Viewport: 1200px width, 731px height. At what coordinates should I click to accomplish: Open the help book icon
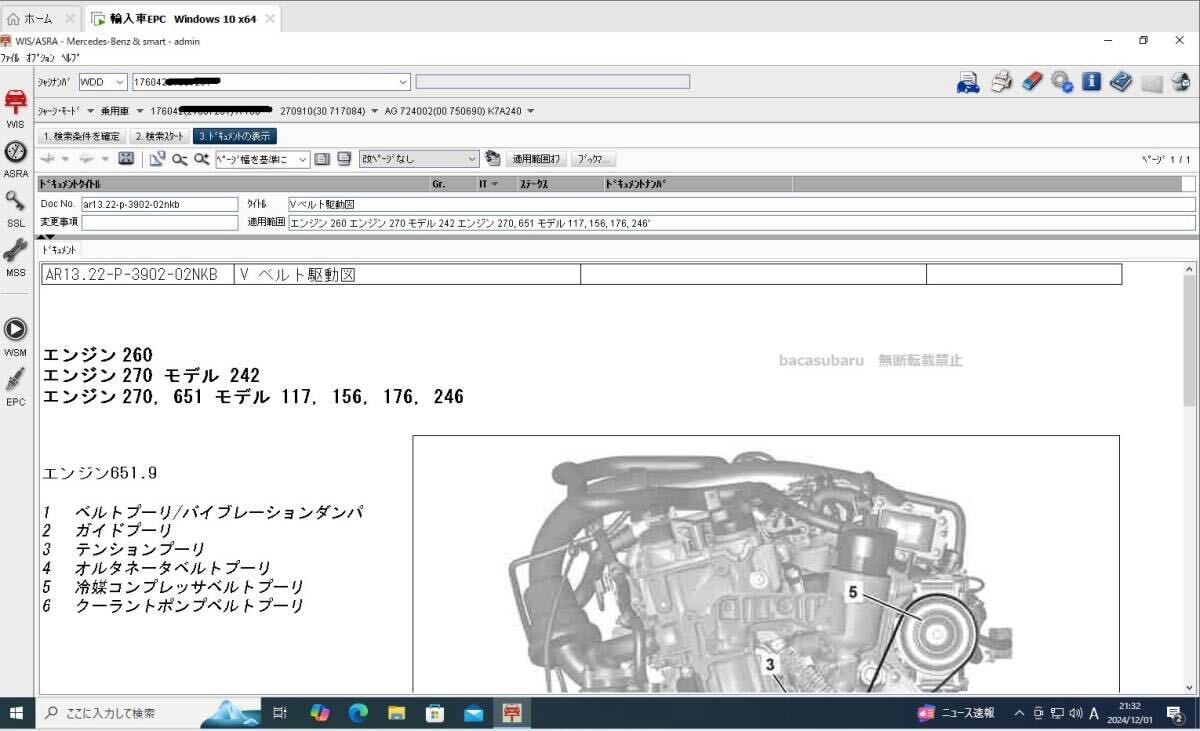click(1122, 82)
